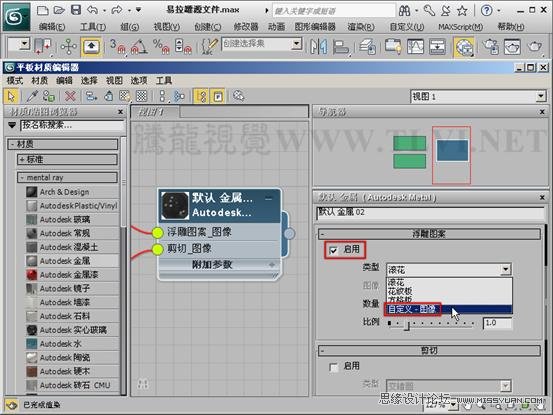
Task: Click the 比例 value field 1.0
Action: coord(497,323)
